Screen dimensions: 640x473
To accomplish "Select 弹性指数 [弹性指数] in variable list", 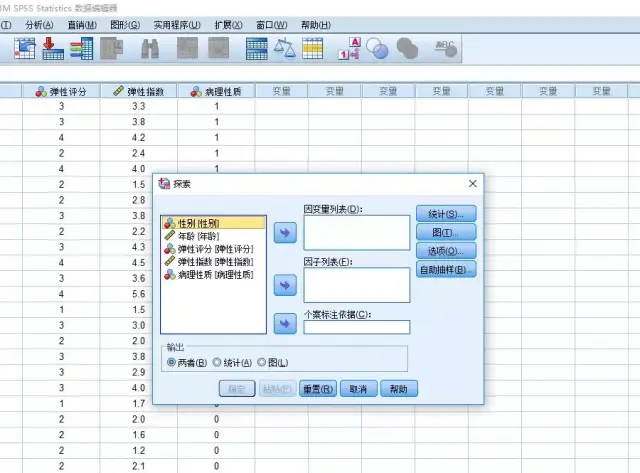I will [x=213, y=262].
